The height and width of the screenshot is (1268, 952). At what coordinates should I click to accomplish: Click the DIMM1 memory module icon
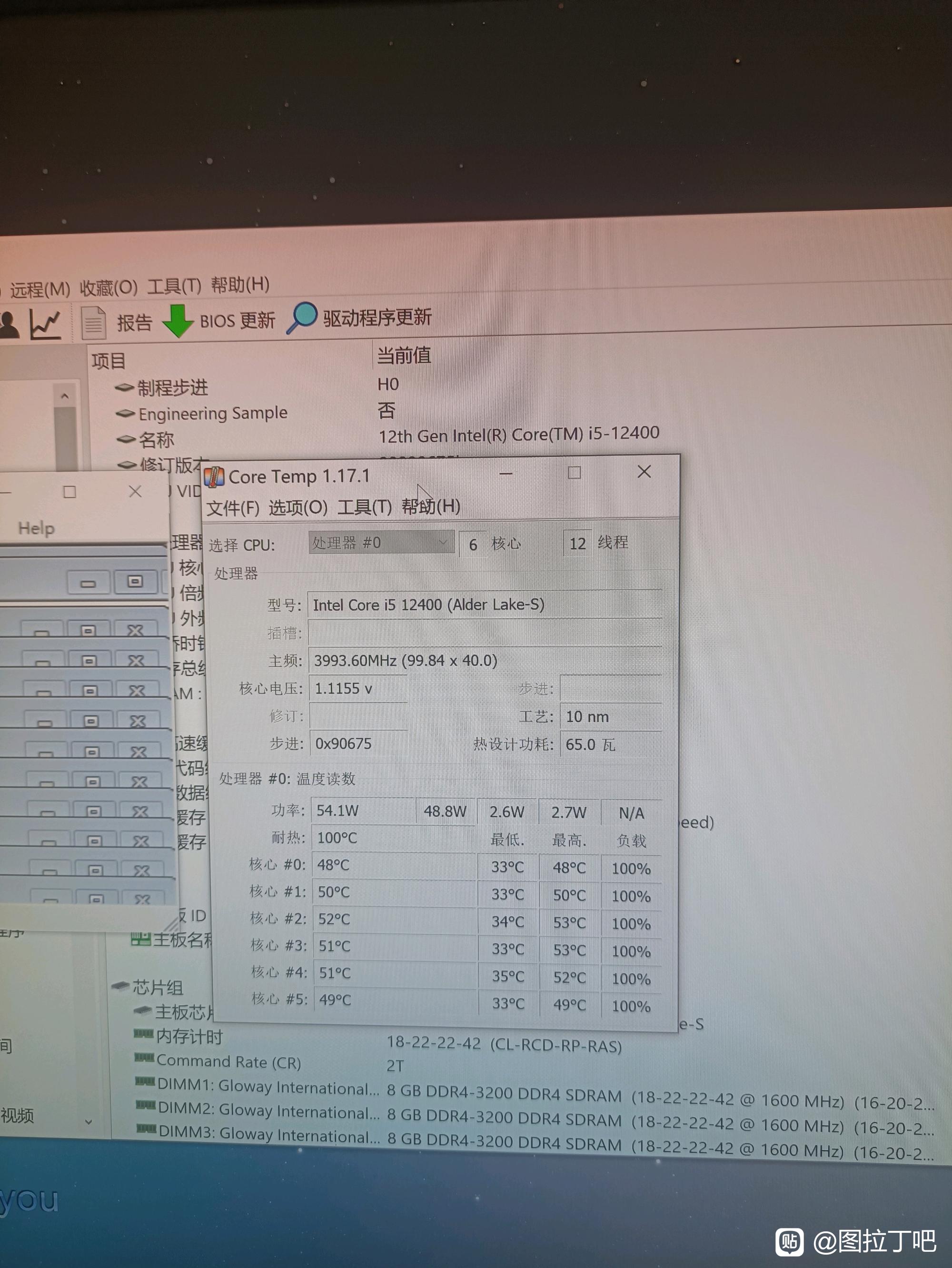click(145, 1082)
